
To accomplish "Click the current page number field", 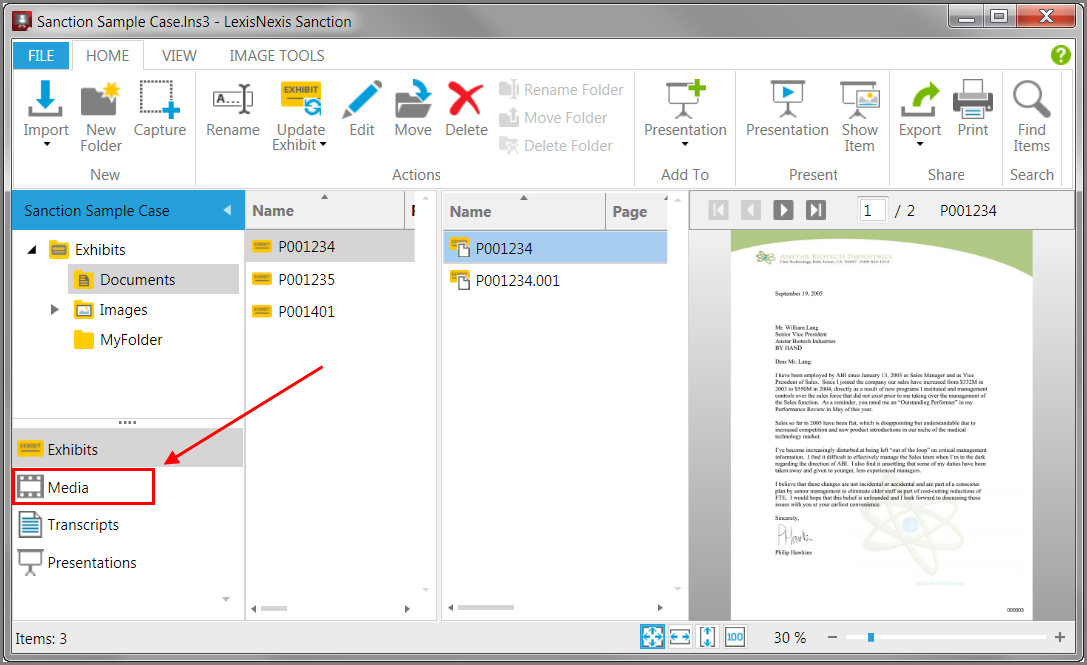I will (x=872, y=210).
